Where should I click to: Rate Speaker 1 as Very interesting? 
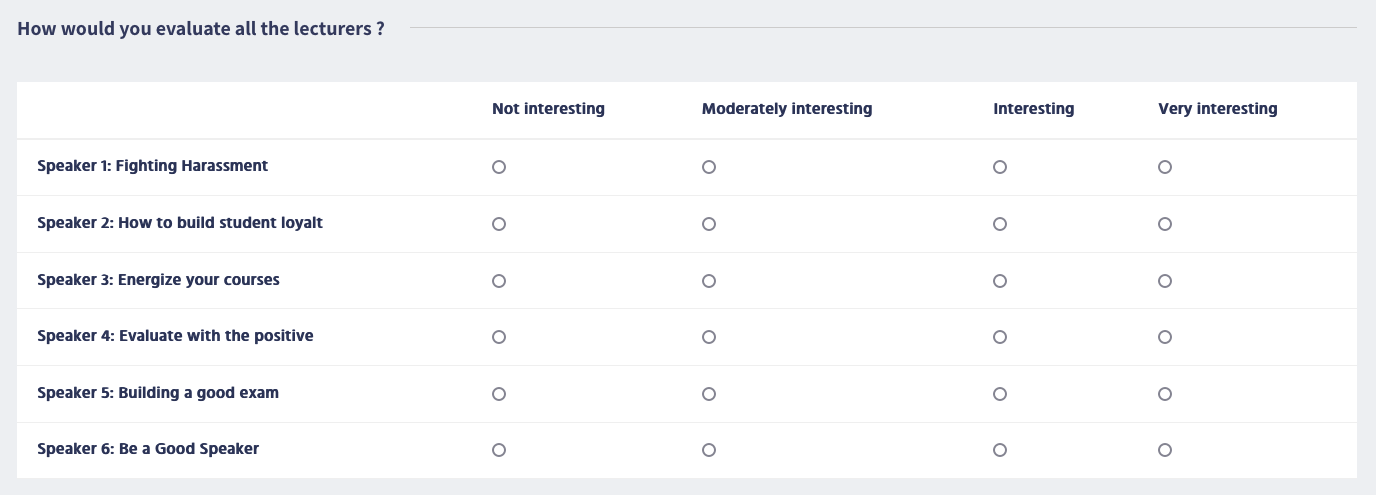tap(1165, 167)
